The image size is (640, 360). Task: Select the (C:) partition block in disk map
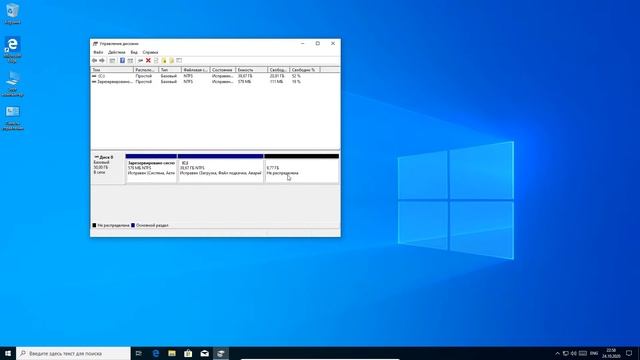point(220,169)
